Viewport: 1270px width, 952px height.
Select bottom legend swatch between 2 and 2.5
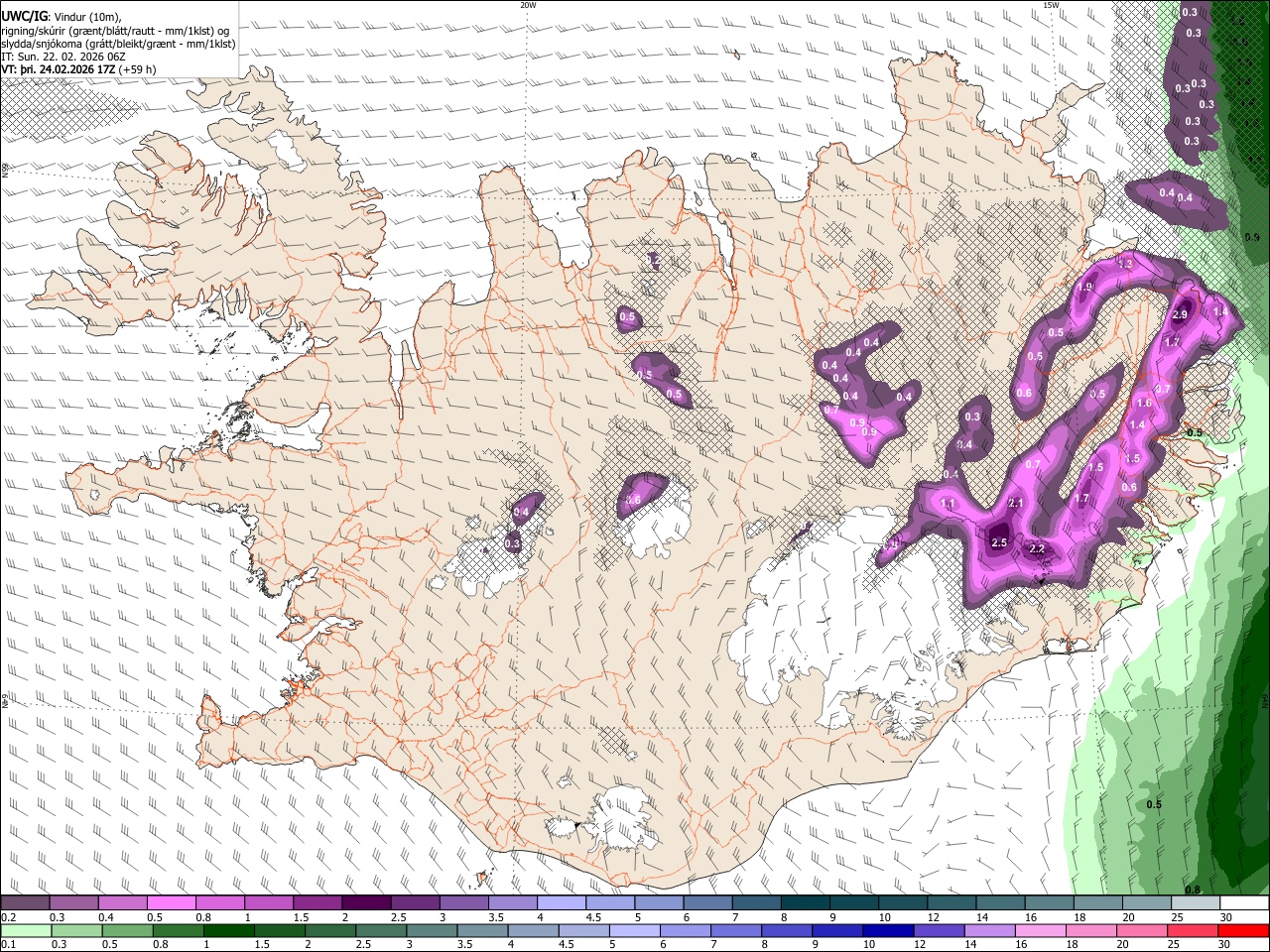point(330,931)
